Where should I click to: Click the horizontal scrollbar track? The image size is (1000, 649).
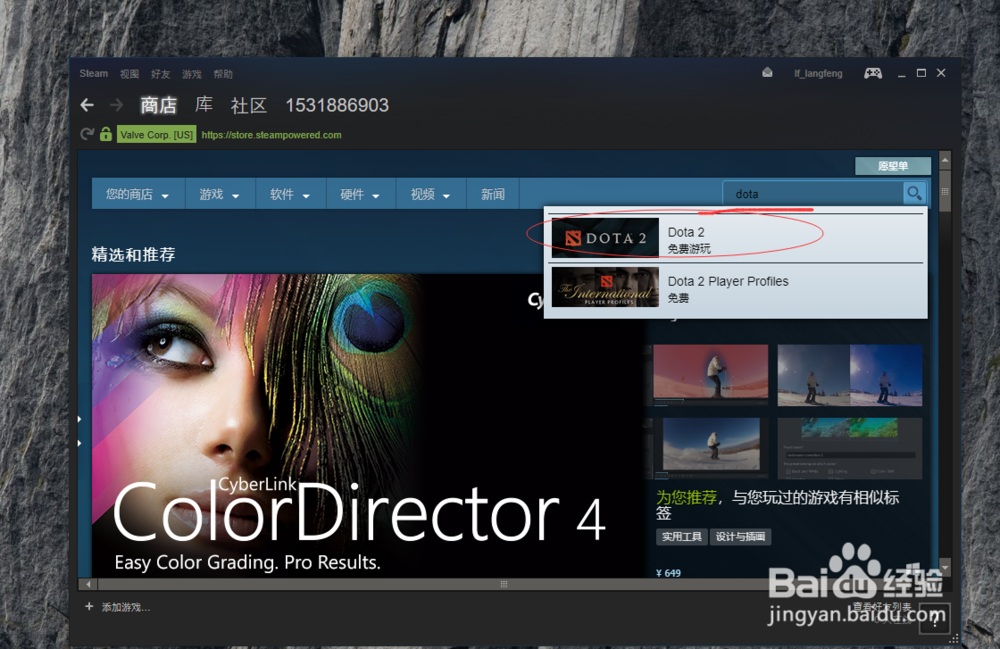tap(504, 584)
